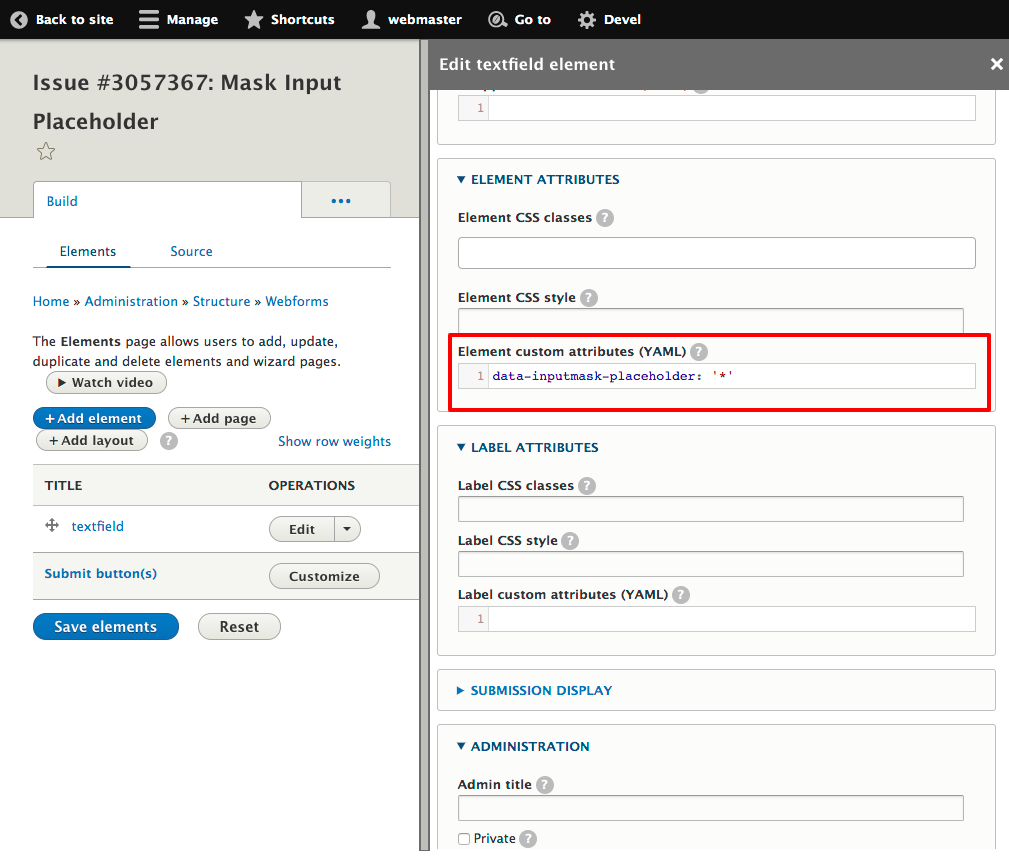Click the Save elements button
The height and width of the screenshot is (864, 1009).
[106, 627]
